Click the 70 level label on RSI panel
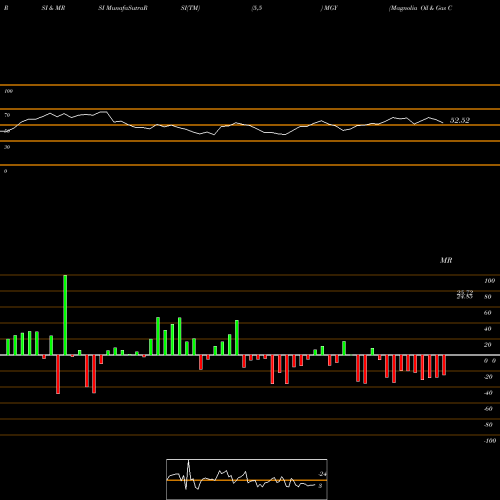Viewport: 500px width, 500px height. [7, 115]
